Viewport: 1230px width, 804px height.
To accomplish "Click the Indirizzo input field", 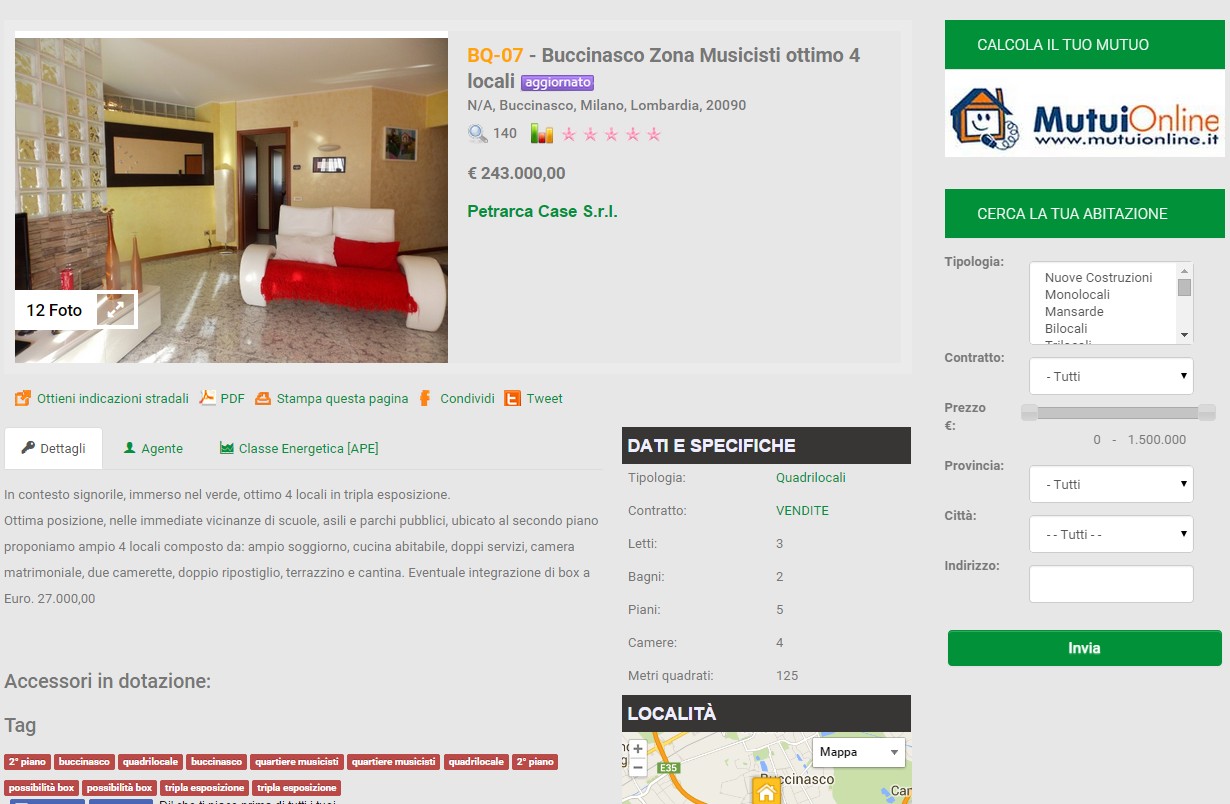I will pos(1111,584).
